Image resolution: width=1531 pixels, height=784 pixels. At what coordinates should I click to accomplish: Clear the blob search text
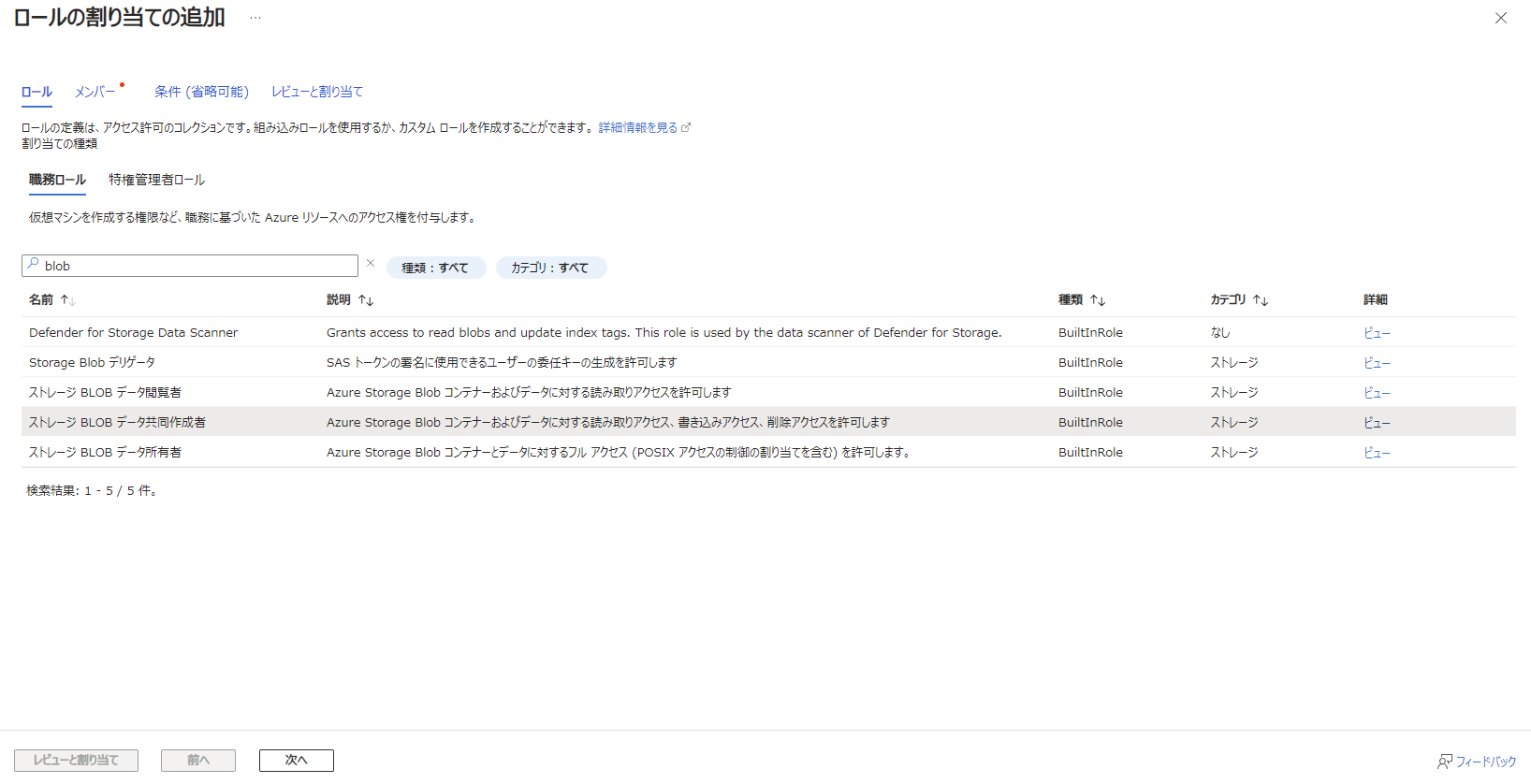371,264
